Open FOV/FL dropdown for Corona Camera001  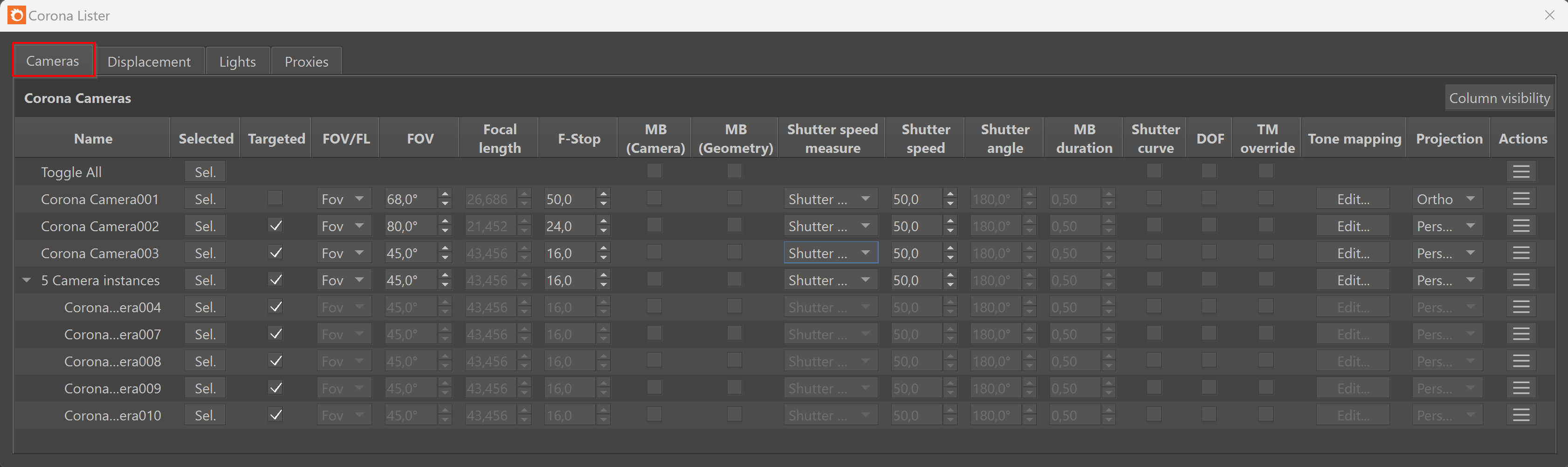click(344, 199)
